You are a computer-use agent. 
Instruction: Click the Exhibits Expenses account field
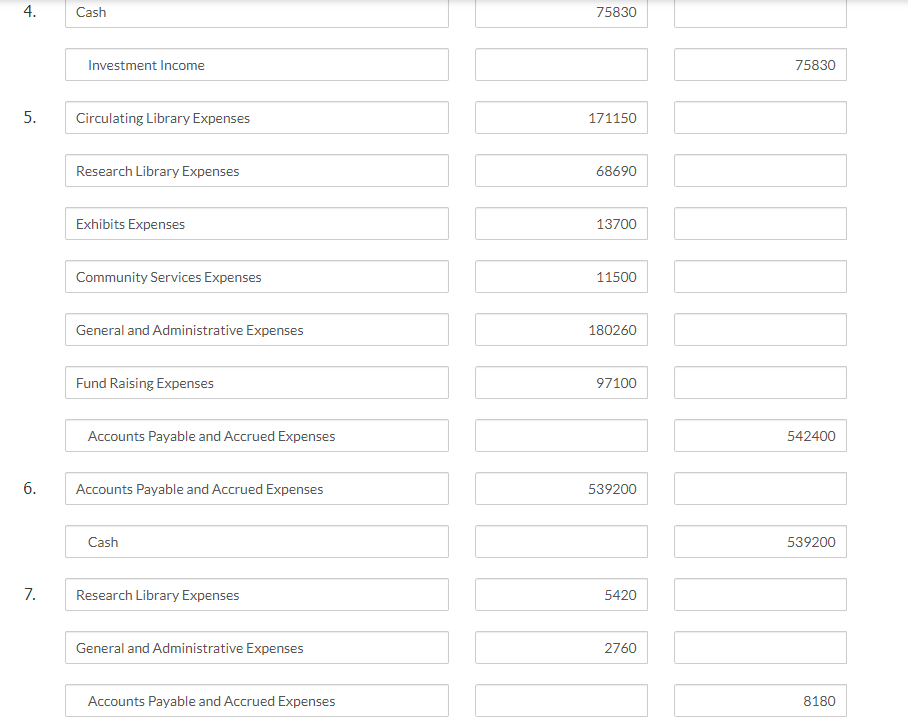[x=256, y=223]
